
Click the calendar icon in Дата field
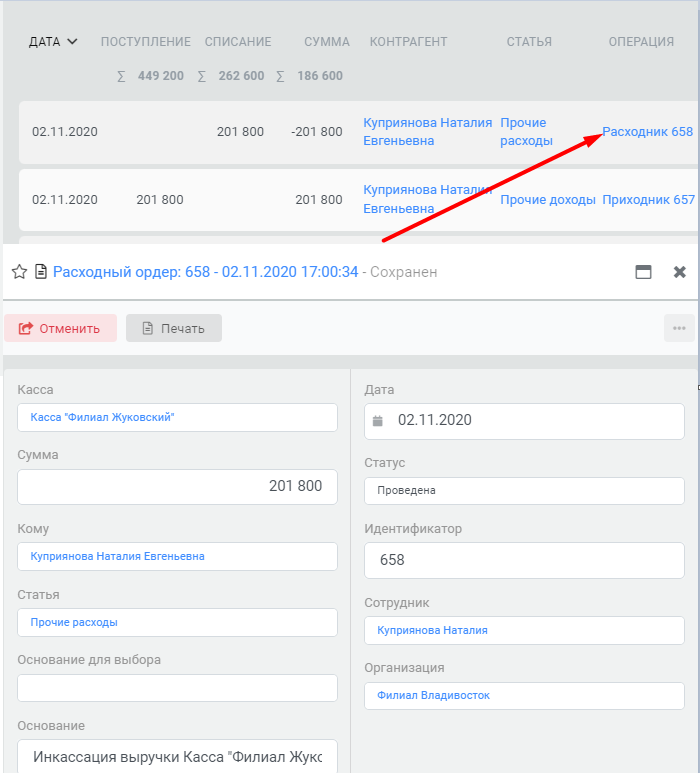point(378,421)
